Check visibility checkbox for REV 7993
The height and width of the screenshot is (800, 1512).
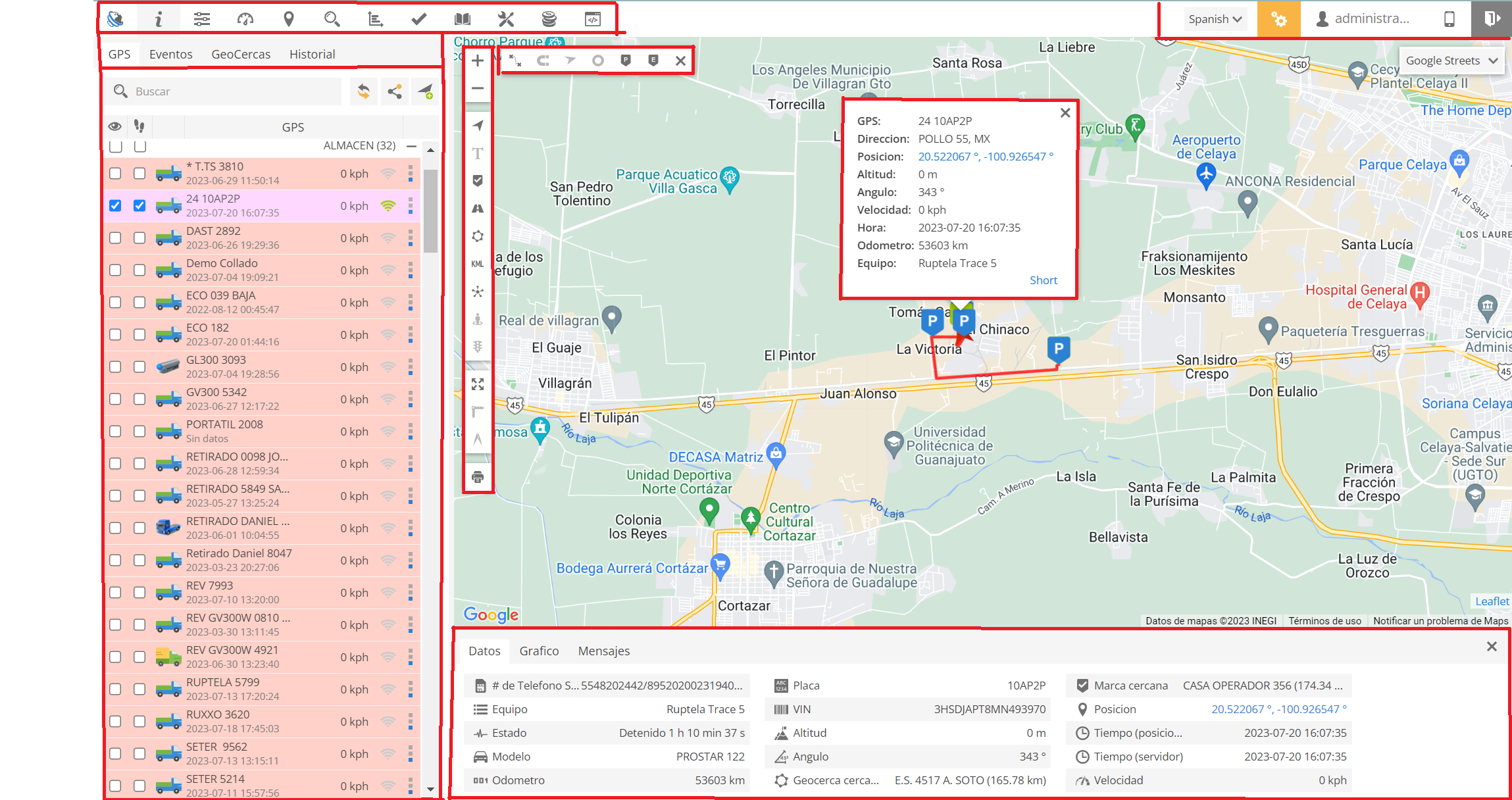click(x=115, y=593)
